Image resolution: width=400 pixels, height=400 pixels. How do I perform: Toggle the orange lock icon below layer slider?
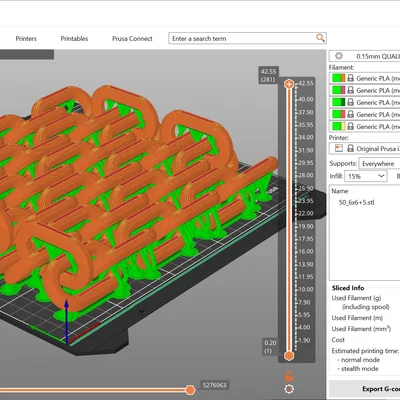tap(289, 377)
